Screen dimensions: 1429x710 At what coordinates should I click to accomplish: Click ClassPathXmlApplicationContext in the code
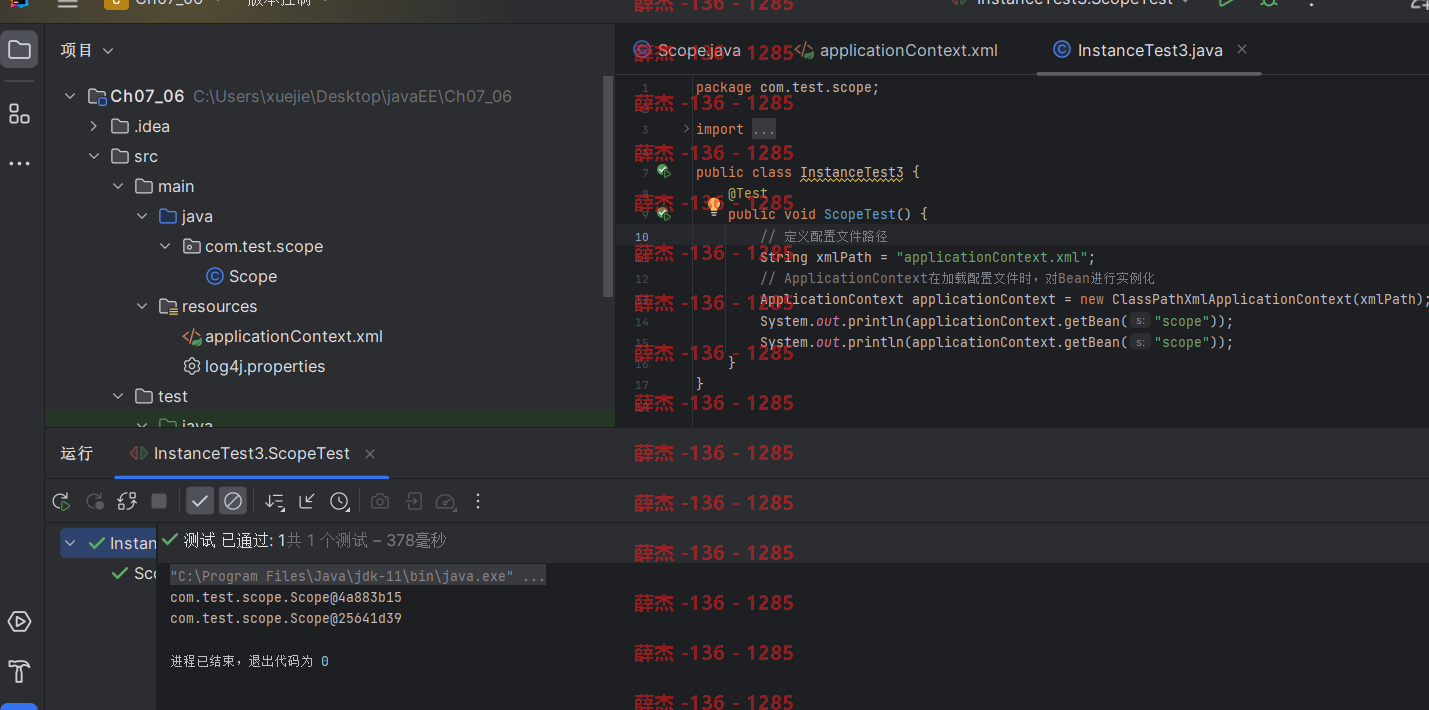[x=1229, y=300]
